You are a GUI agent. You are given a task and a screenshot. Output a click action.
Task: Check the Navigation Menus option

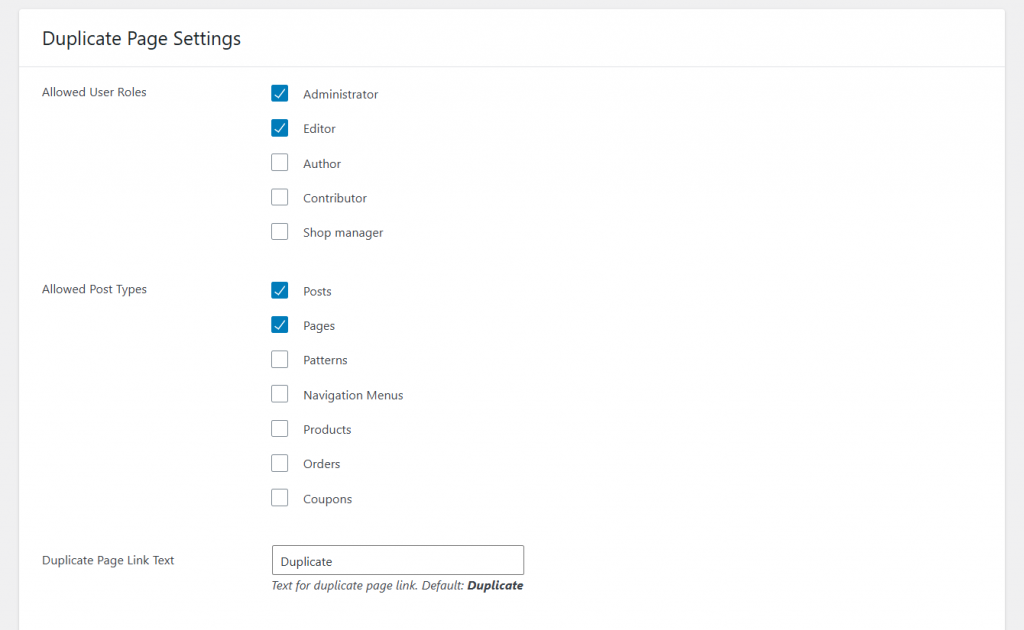279,394
